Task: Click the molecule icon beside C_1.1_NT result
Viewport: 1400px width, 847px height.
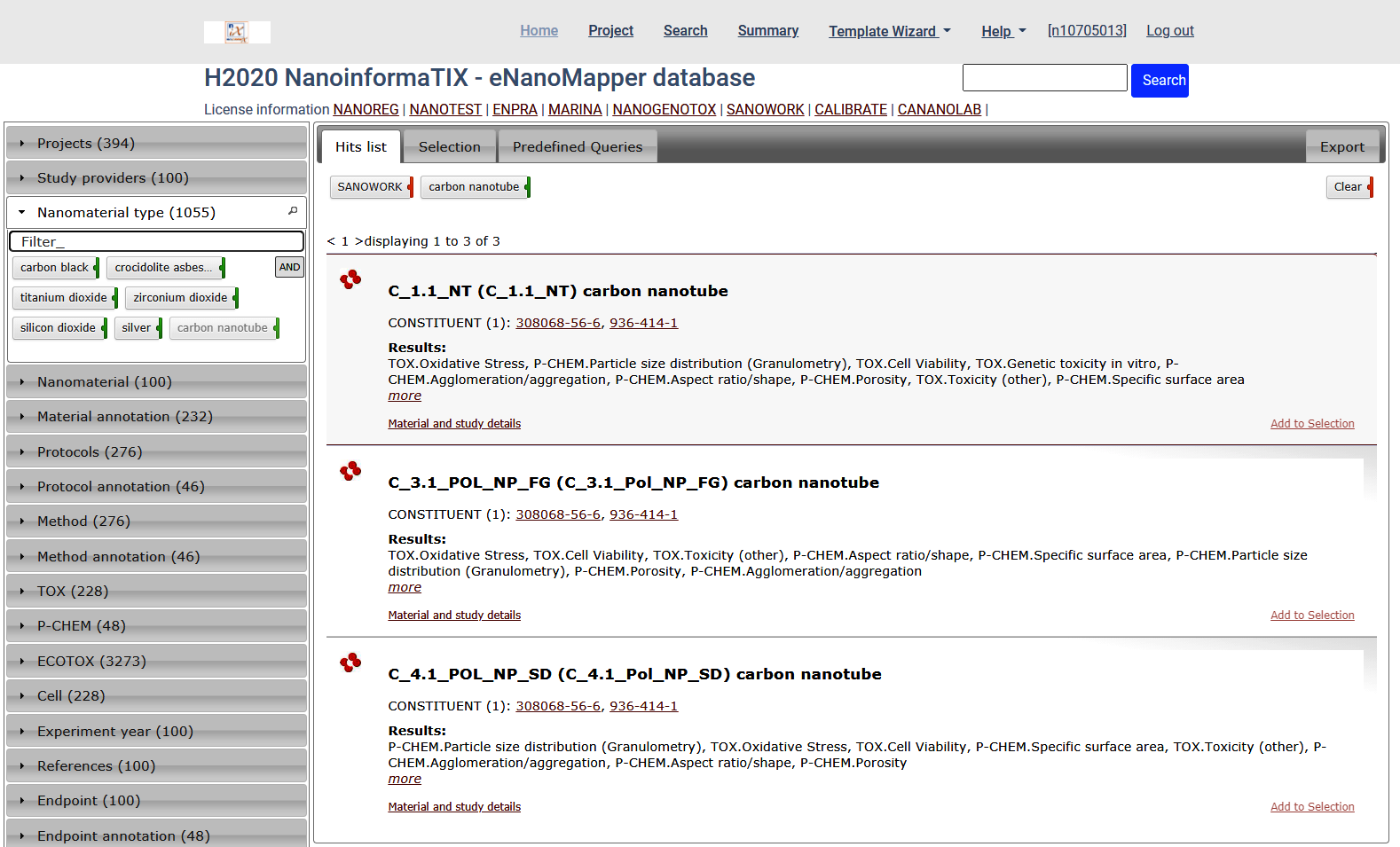Action: 350,279
